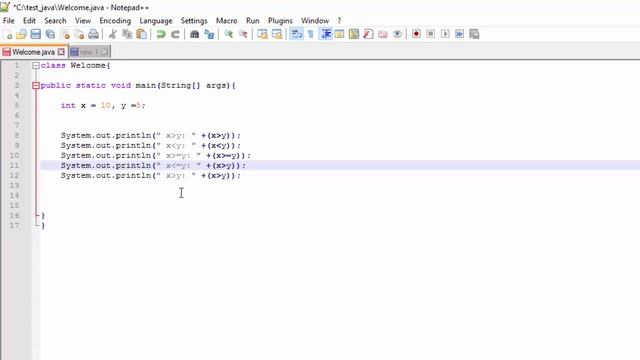The height and width of the screenshot is (360, 640).
Task: Switch to the new 1 tab
Action: tap(89, 52)
